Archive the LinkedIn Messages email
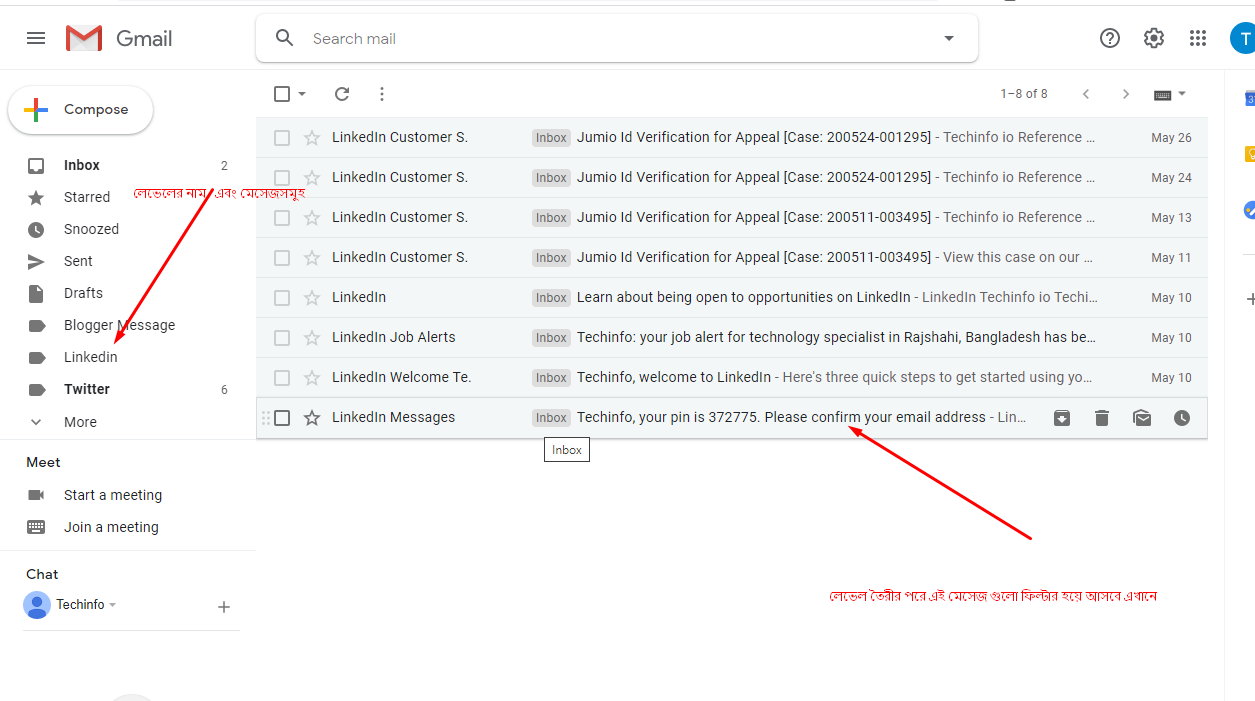This screenshot has height=701, width=1255. 1062,418
